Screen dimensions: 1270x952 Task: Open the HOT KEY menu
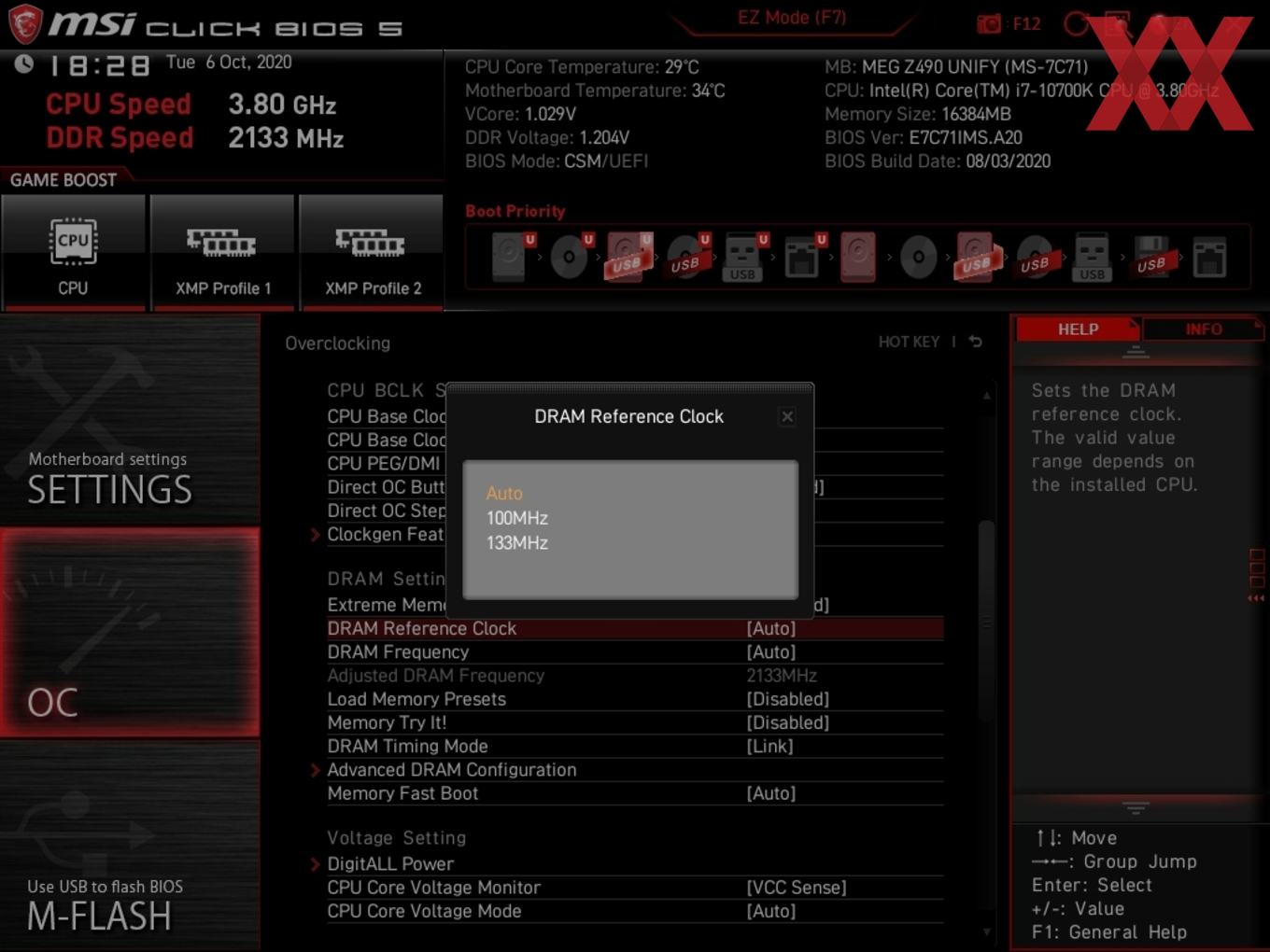click(909, 342)
